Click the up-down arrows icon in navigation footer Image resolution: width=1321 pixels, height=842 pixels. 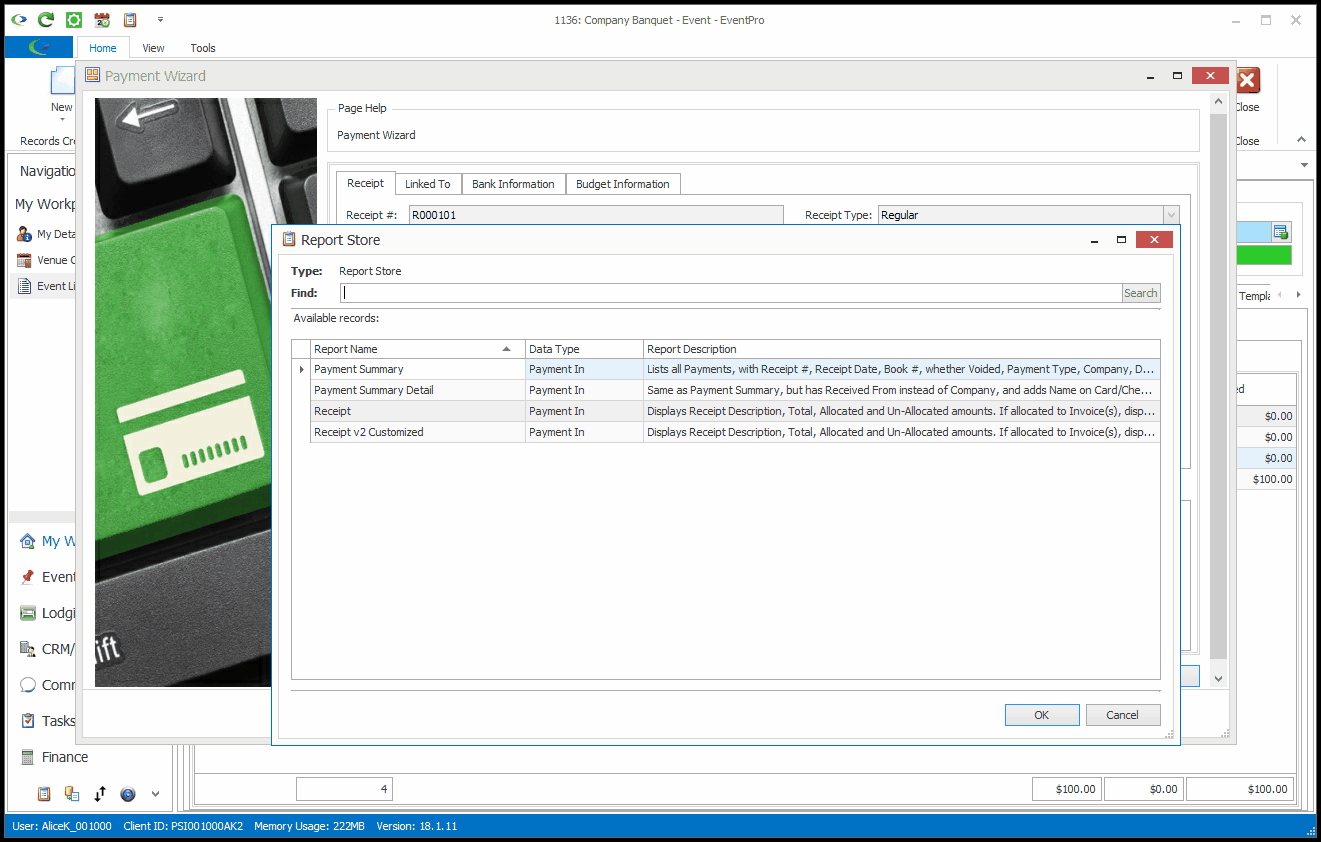pos(100,794)
